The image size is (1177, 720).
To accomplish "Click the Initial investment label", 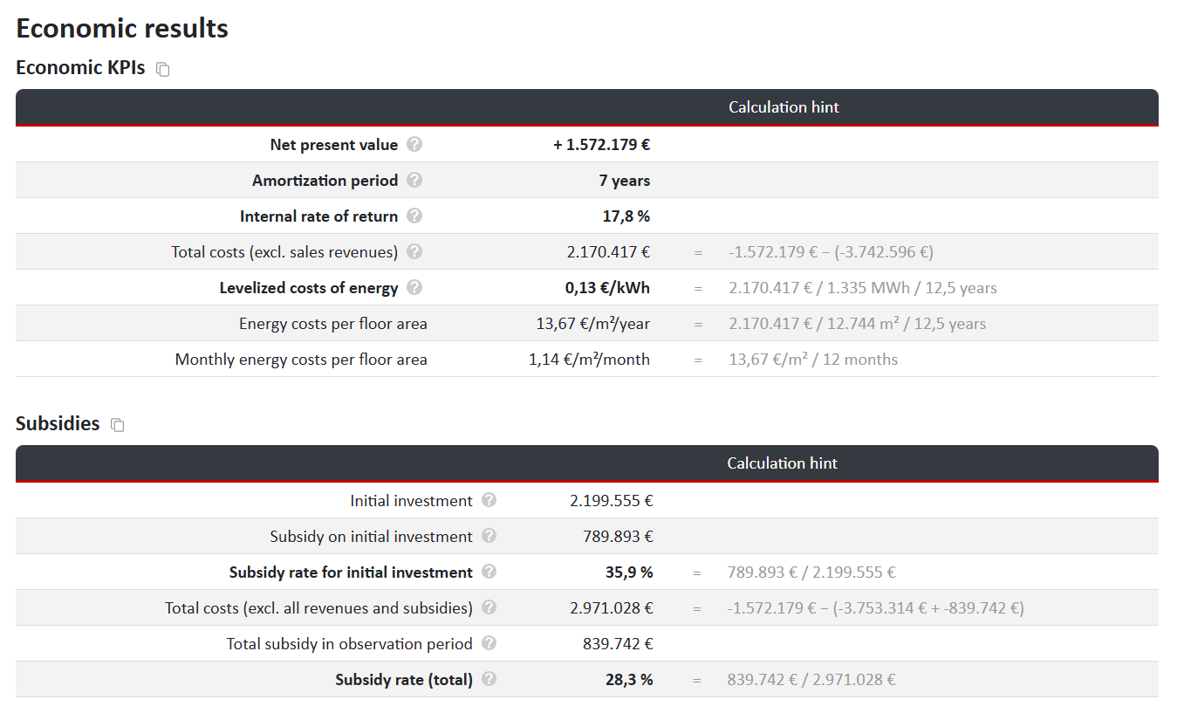I will 411,501.
